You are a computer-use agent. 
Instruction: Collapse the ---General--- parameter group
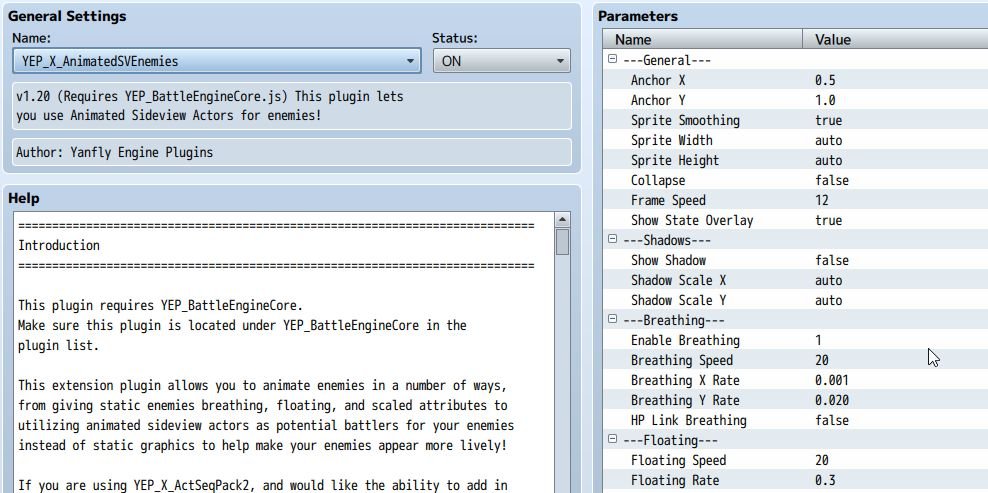coord(612,60)
